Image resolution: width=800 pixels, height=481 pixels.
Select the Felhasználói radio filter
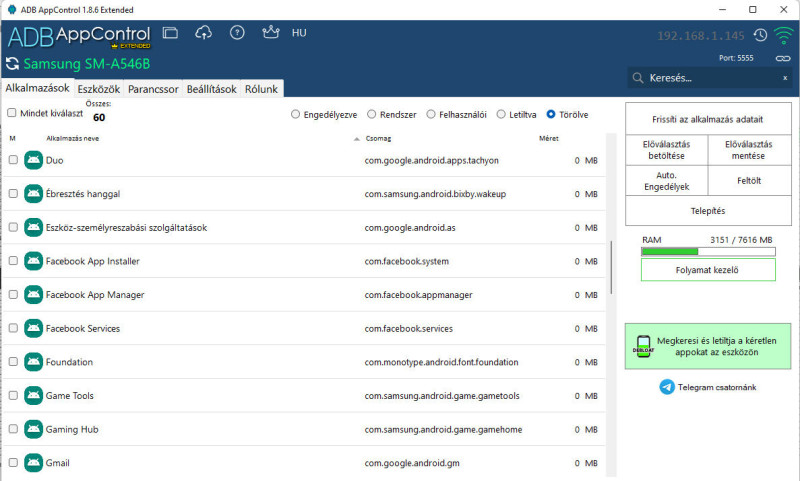coord(431,115)
